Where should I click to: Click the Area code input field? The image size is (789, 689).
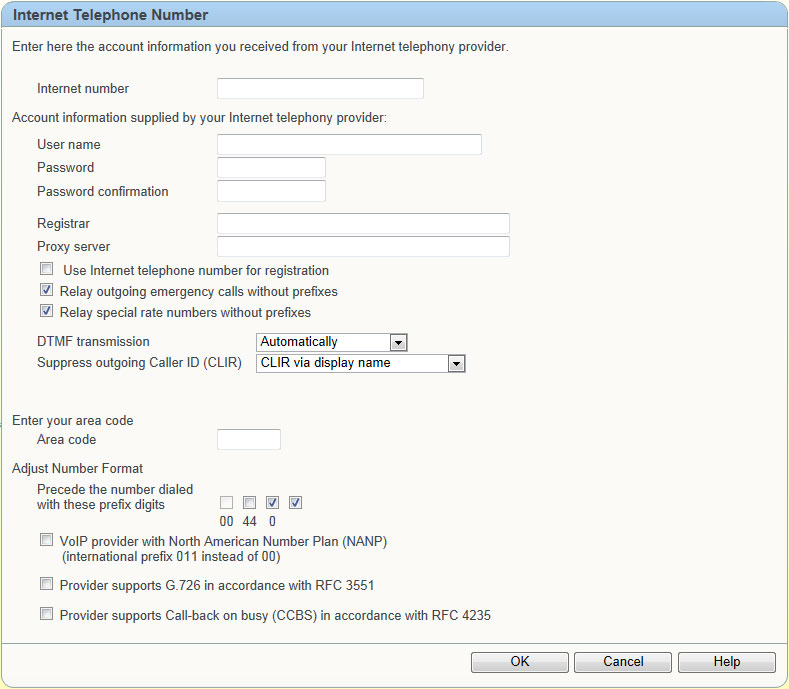(x=249, y=439)
